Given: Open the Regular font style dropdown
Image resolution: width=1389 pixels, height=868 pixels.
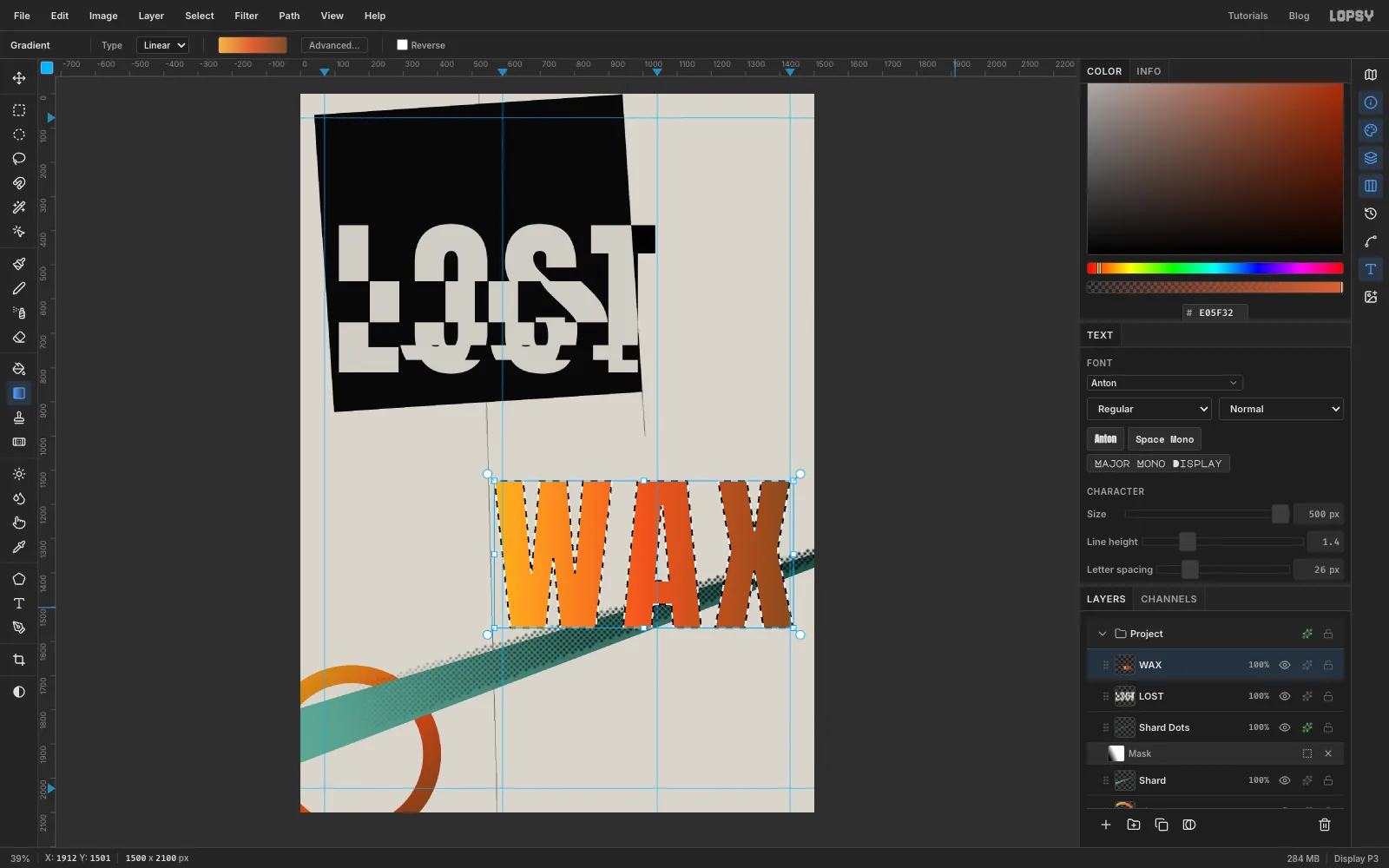Looking at the screenshot, I should click(x=1149, y=409).
